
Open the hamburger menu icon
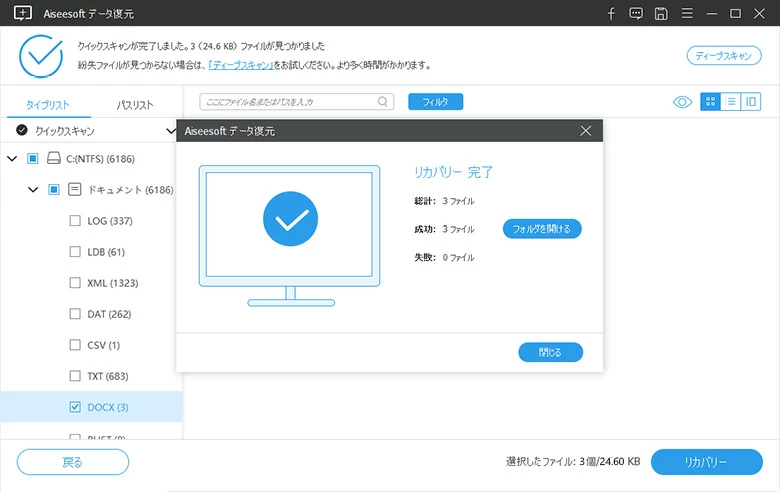click(x=686, y=13)
